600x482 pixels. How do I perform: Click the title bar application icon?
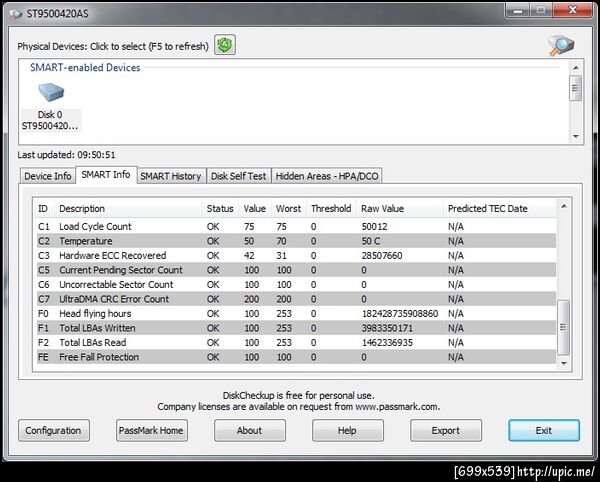point(16,14)
